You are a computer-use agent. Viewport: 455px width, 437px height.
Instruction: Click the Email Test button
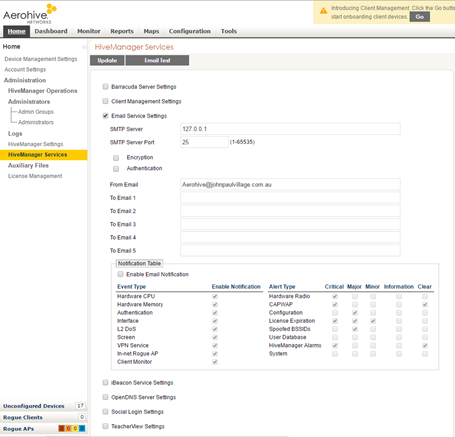pyautogui.click(x=157, y=60)
